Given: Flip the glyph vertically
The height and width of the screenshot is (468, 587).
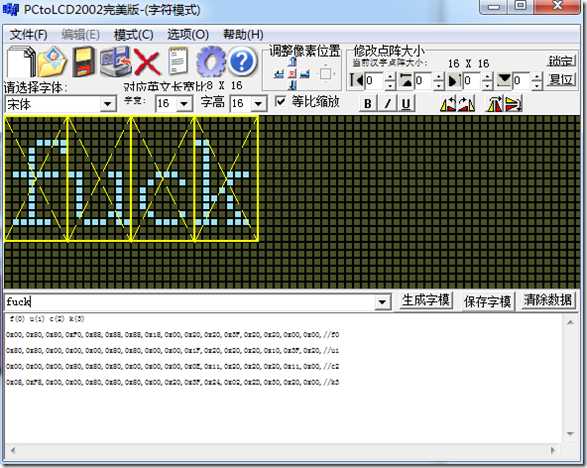Looking at the screenshot, I should click(x=513, y=104).
